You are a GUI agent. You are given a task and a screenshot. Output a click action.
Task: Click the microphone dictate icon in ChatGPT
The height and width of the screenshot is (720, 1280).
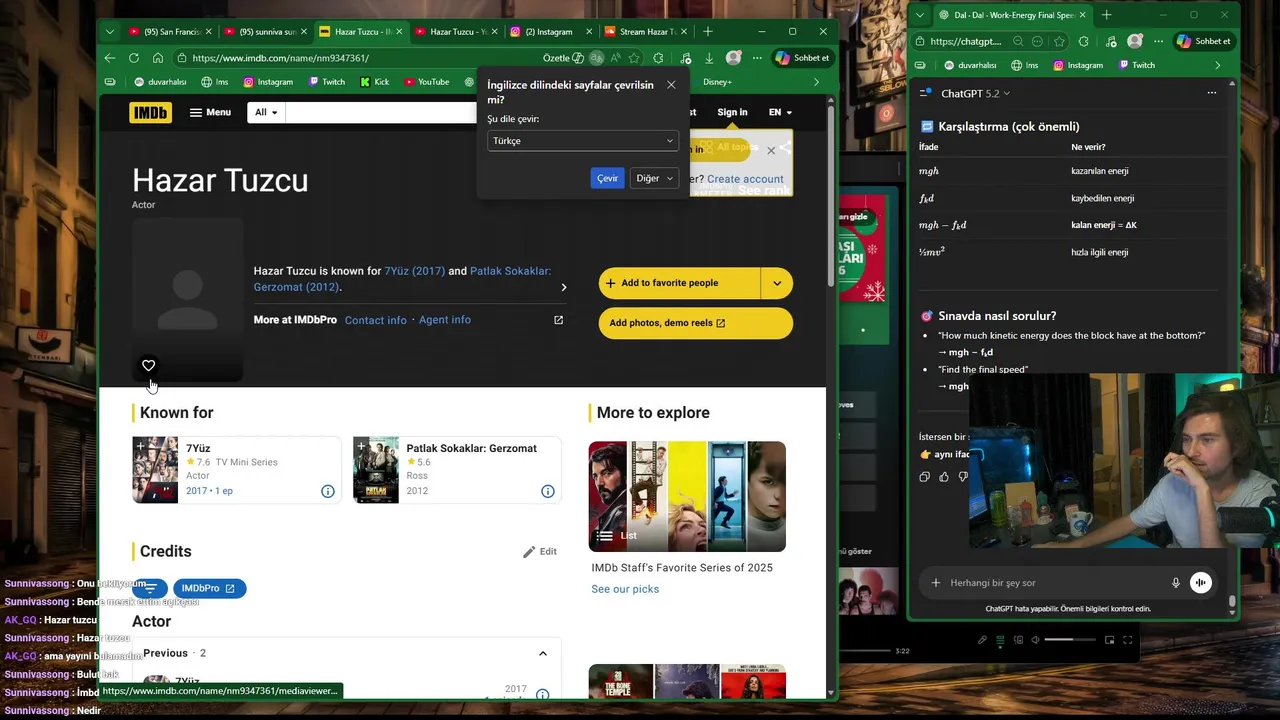tap(1176, 583)
